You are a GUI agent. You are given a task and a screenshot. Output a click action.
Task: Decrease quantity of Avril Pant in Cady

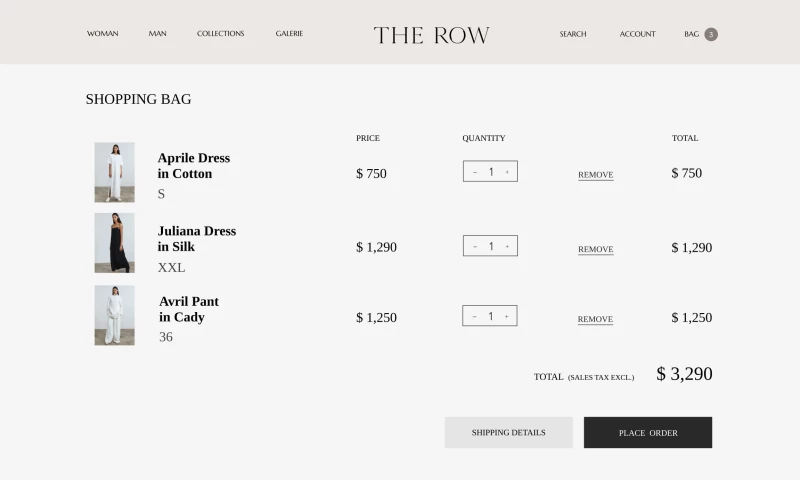pyautogui.click(x=474, y=316)
